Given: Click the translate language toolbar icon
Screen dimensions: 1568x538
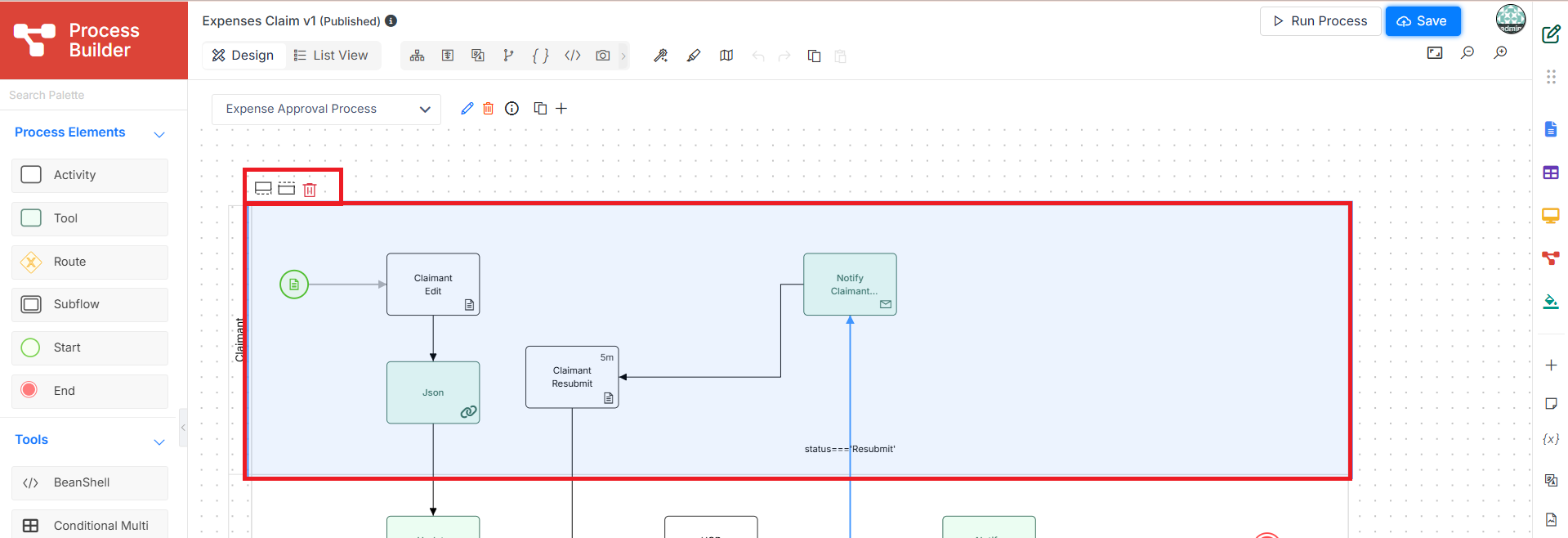Looking at the screenshot, I should [478, 56].
